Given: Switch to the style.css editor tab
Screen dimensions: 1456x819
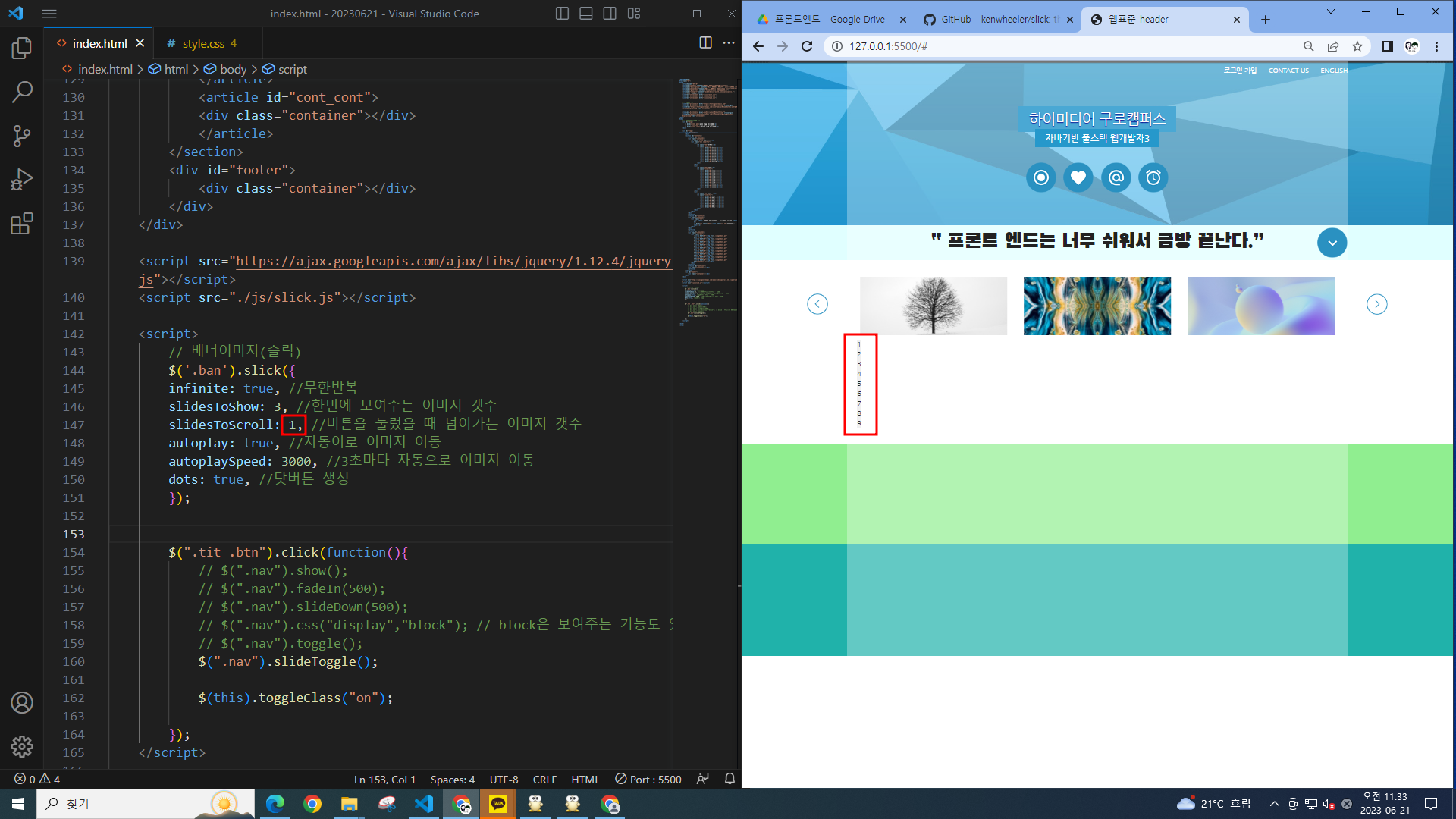Looking at the screenshot, I should tap(203, 44).
